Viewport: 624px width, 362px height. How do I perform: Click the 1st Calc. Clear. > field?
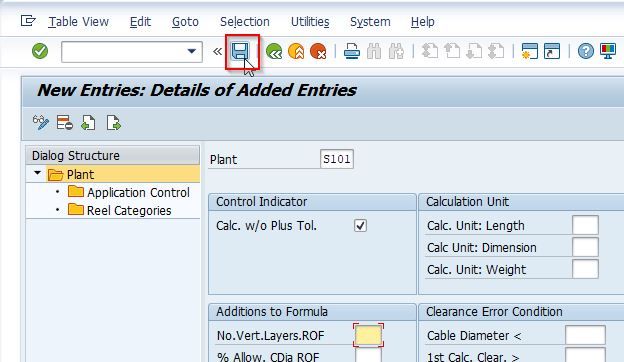point(585,355)
